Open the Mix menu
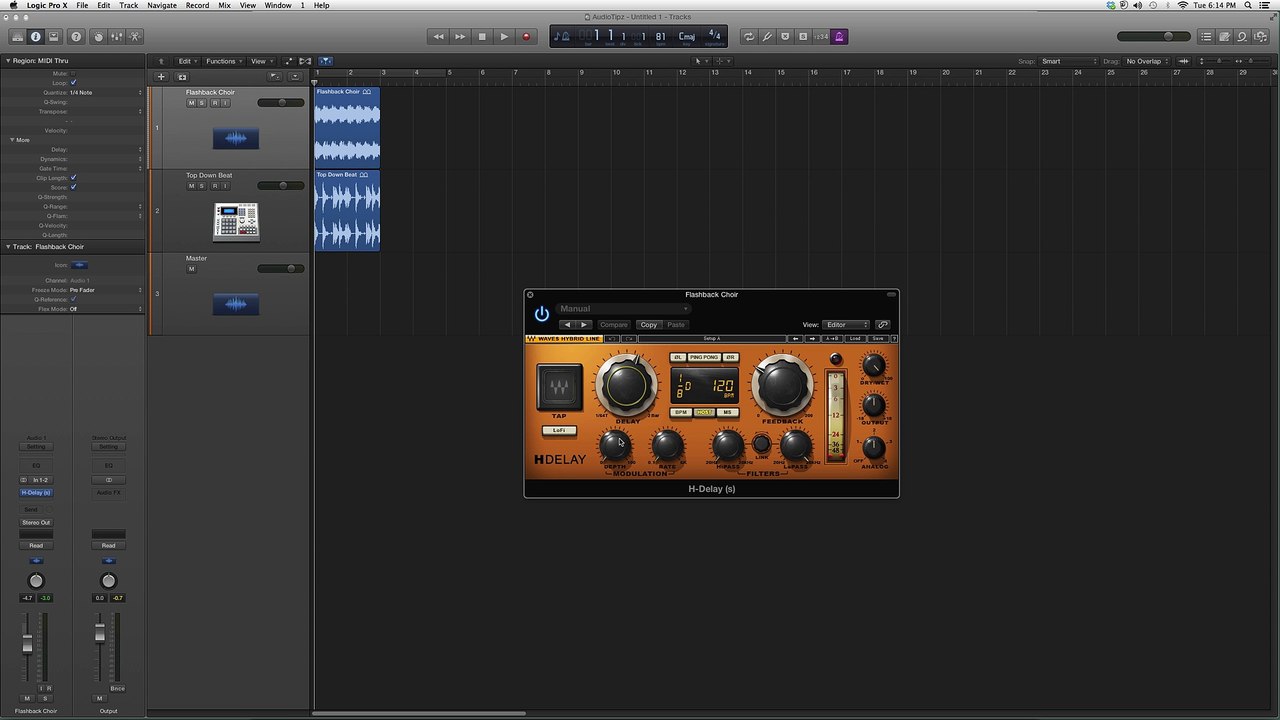Image resolution: width=1280 pixels, height=720 pixels. pos(224,5)
